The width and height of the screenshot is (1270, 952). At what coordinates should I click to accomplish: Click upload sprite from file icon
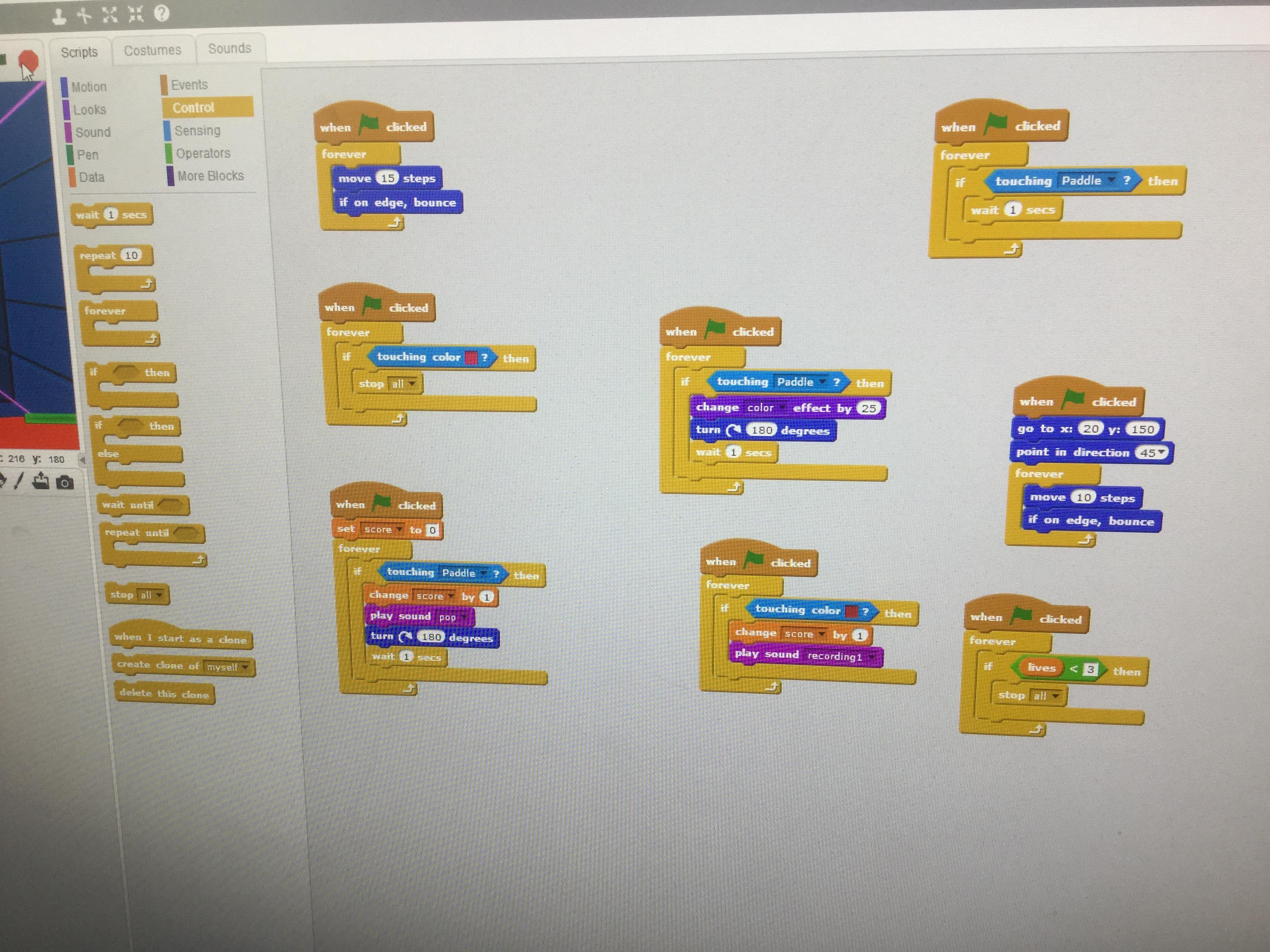point(41,481)
